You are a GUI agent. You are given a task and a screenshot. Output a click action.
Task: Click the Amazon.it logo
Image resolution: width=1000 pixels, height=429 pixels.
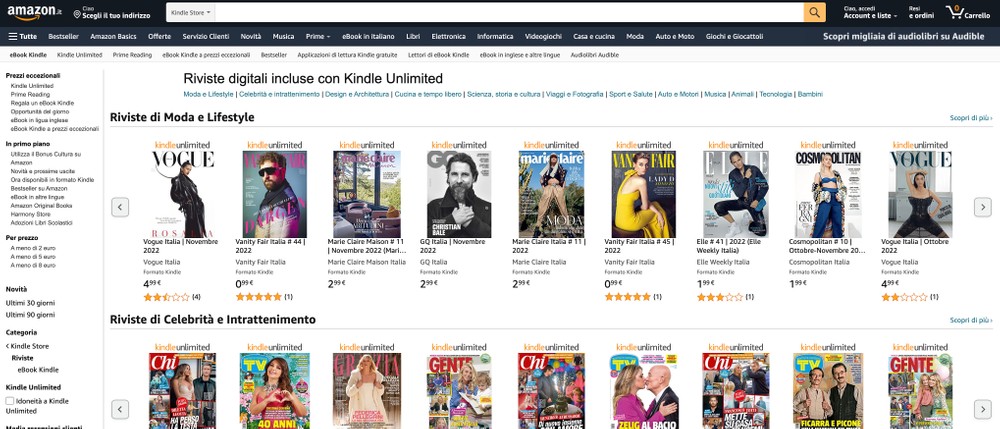[x=34, y=11]
